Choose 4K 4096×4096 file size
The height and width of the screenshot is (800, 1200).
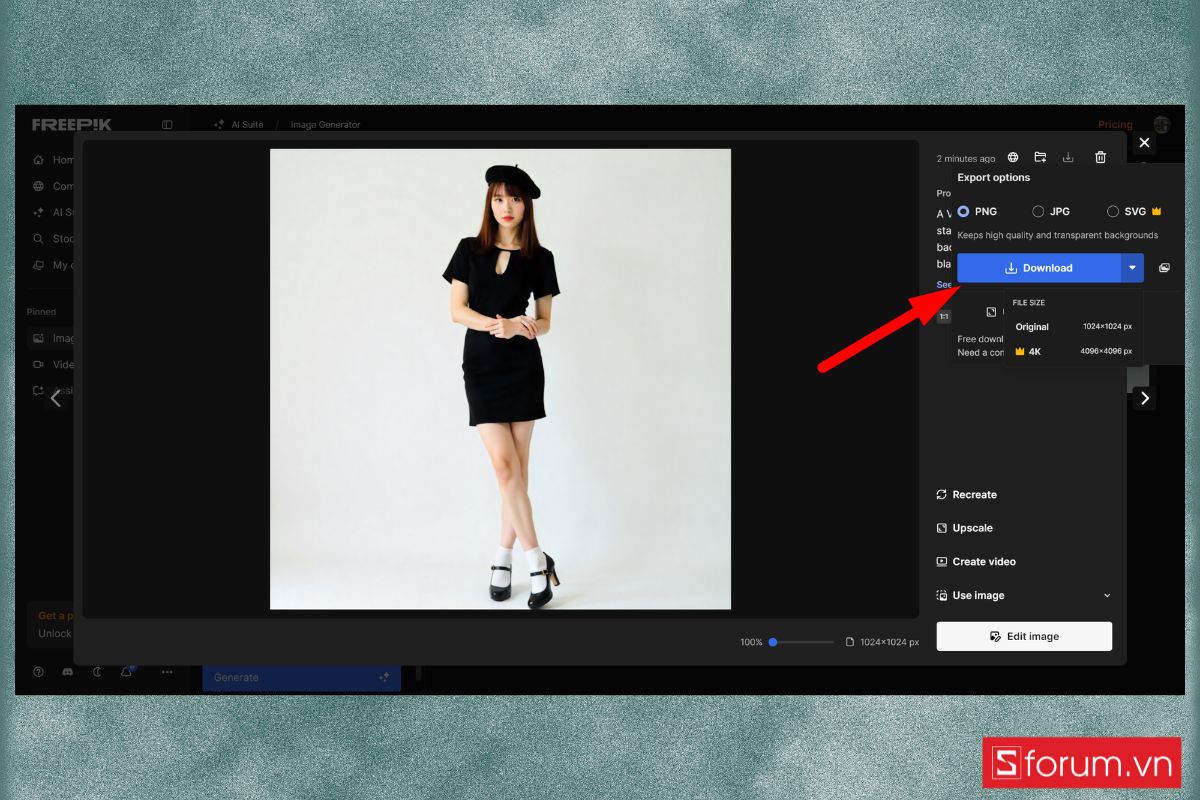click(x=1074, y=352)
